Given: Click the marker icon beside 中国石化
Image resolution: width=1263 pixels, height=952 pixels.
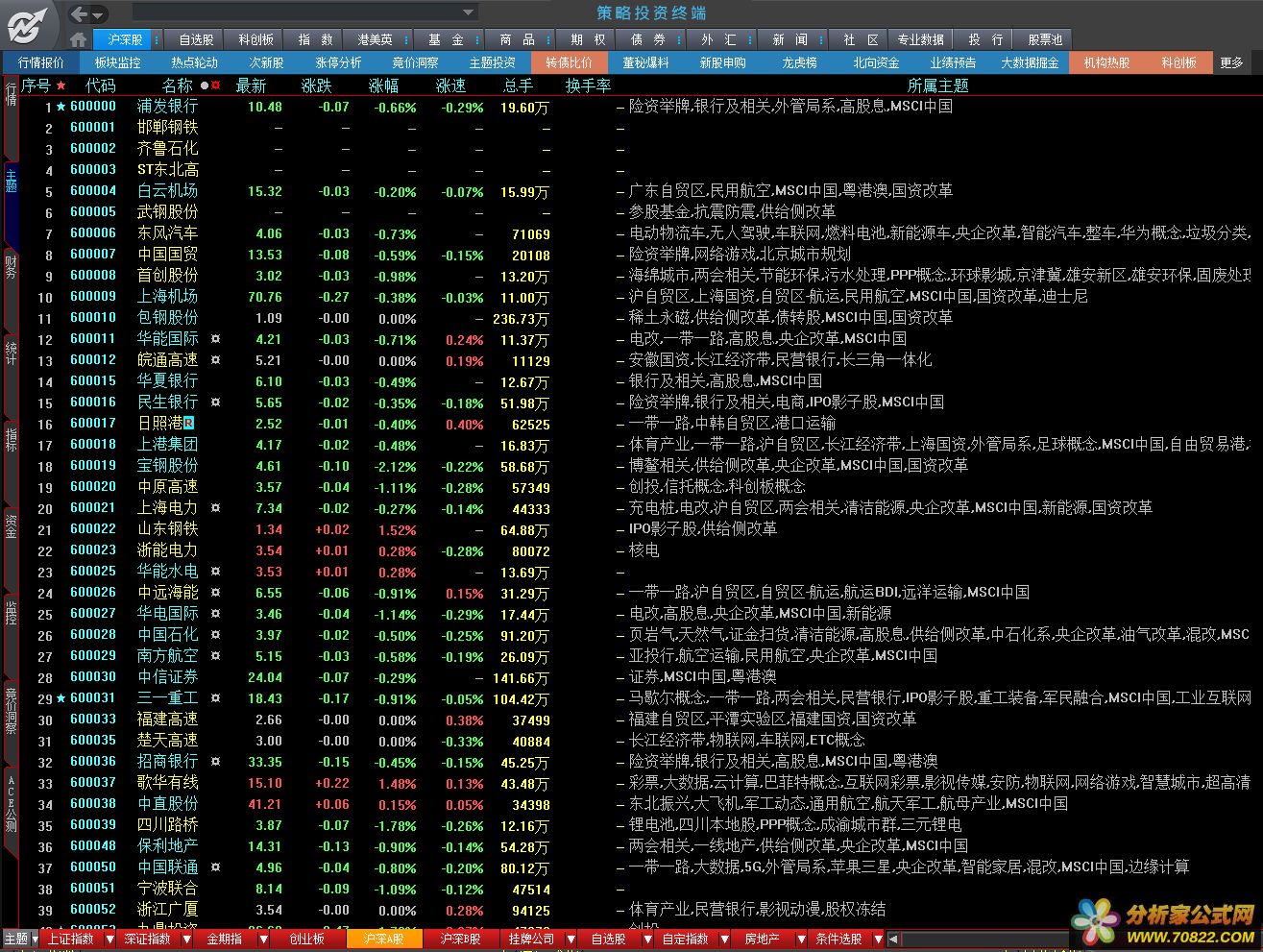Looking at the screenshot, I should pos(216,635).
